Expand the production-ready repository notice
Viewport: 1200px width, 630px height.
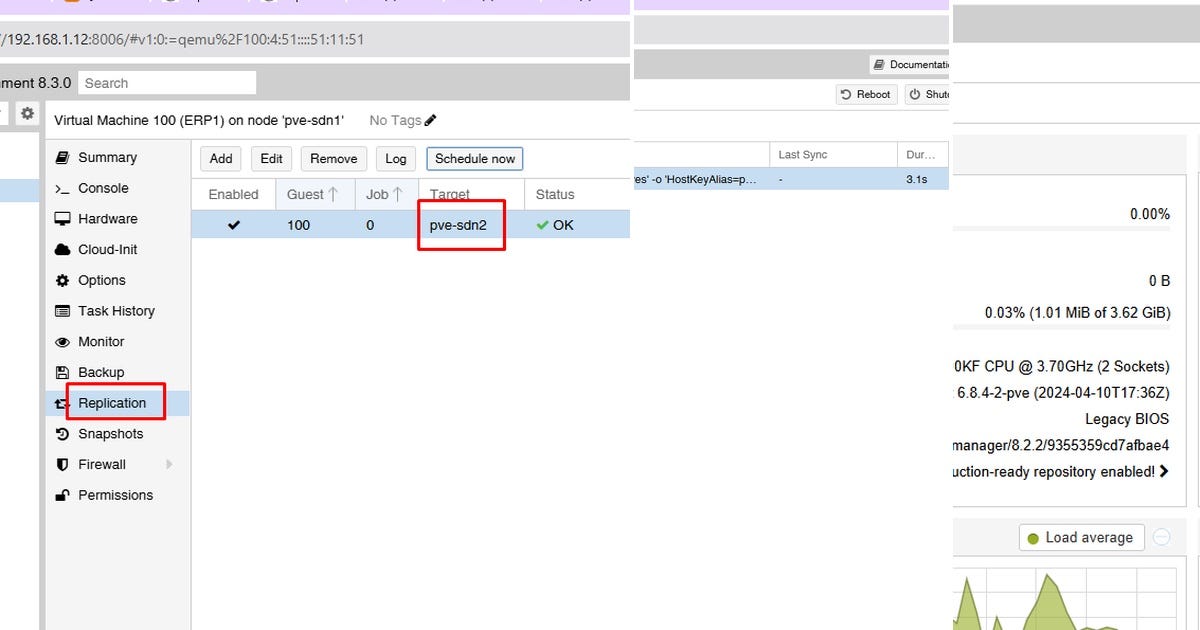pos(1162,471)
